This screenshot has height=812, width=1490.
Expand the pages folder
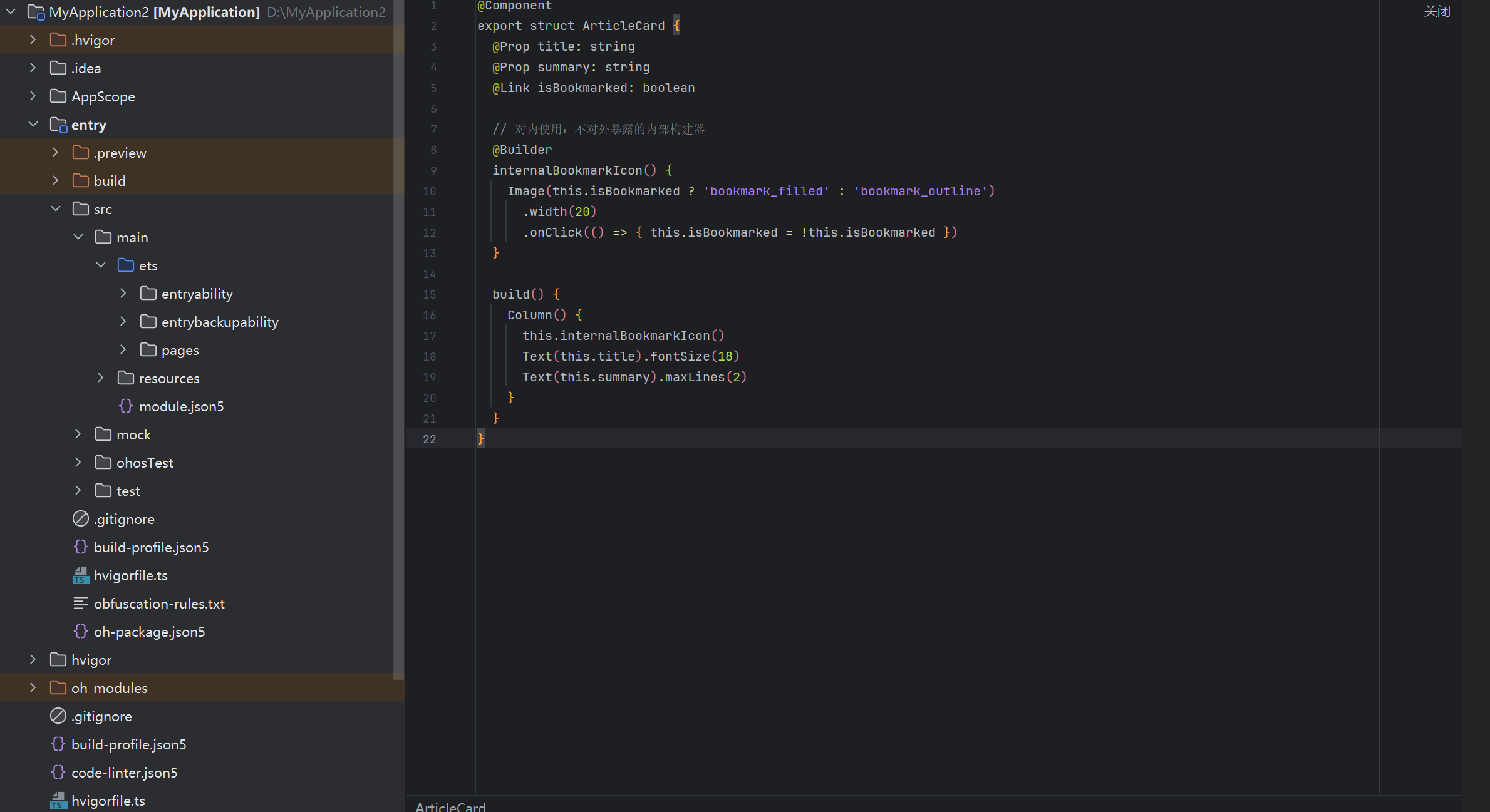click(x=123, y=350)
